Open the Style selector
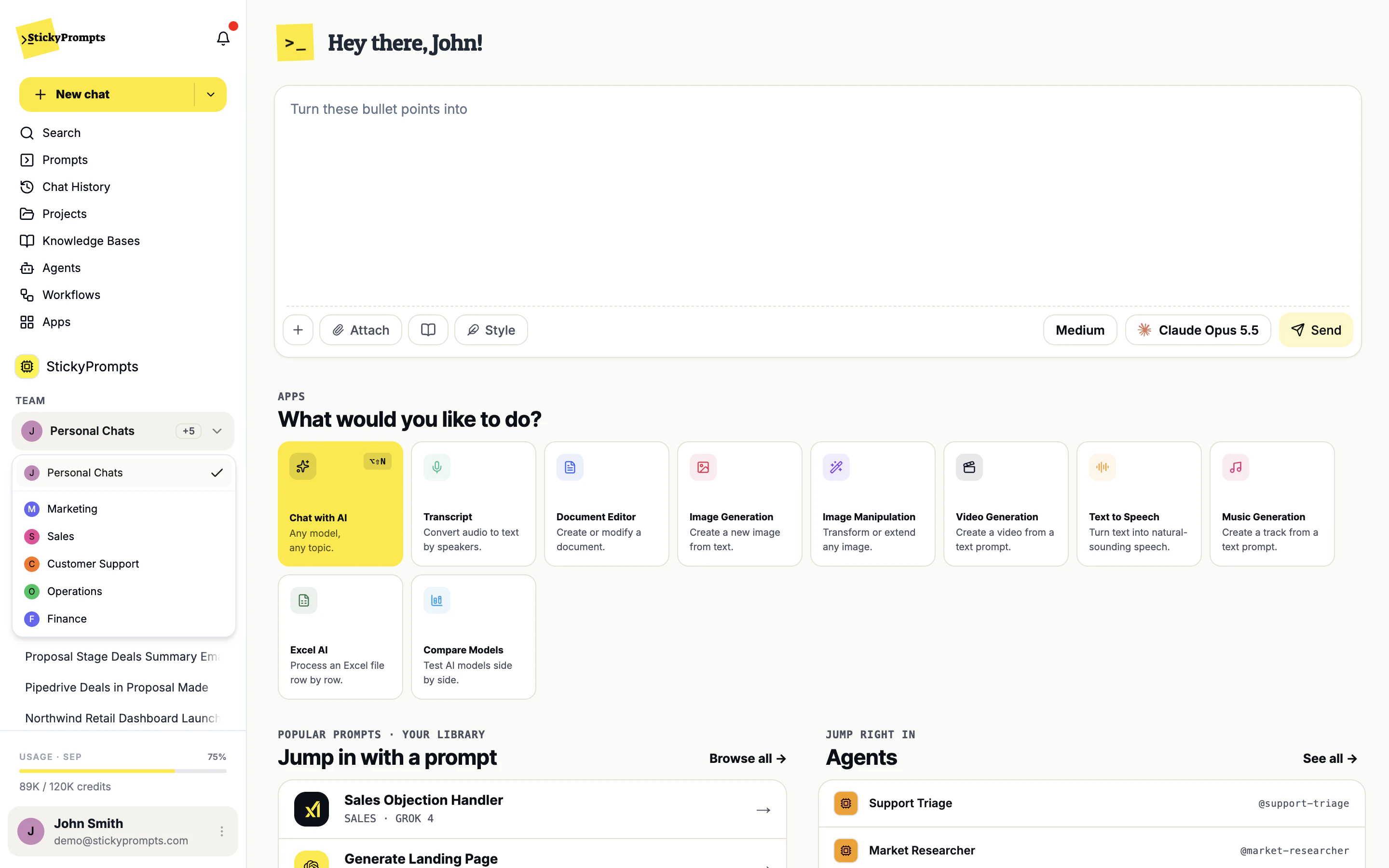The height and width of the screenshot is (868, 1389). pyautogui.click(x=491, y=330)
